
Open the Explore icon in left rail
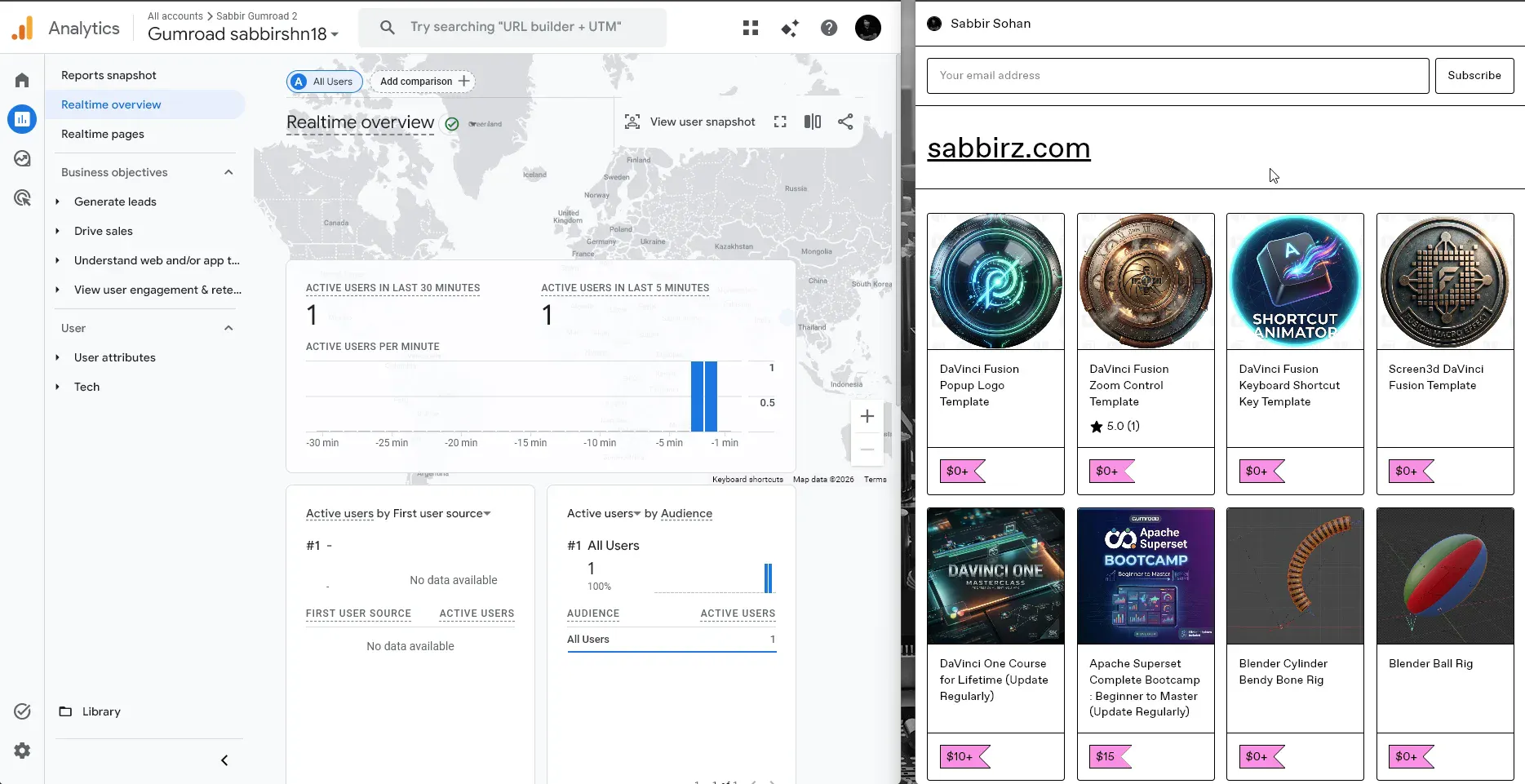click(x=22, y=158)
